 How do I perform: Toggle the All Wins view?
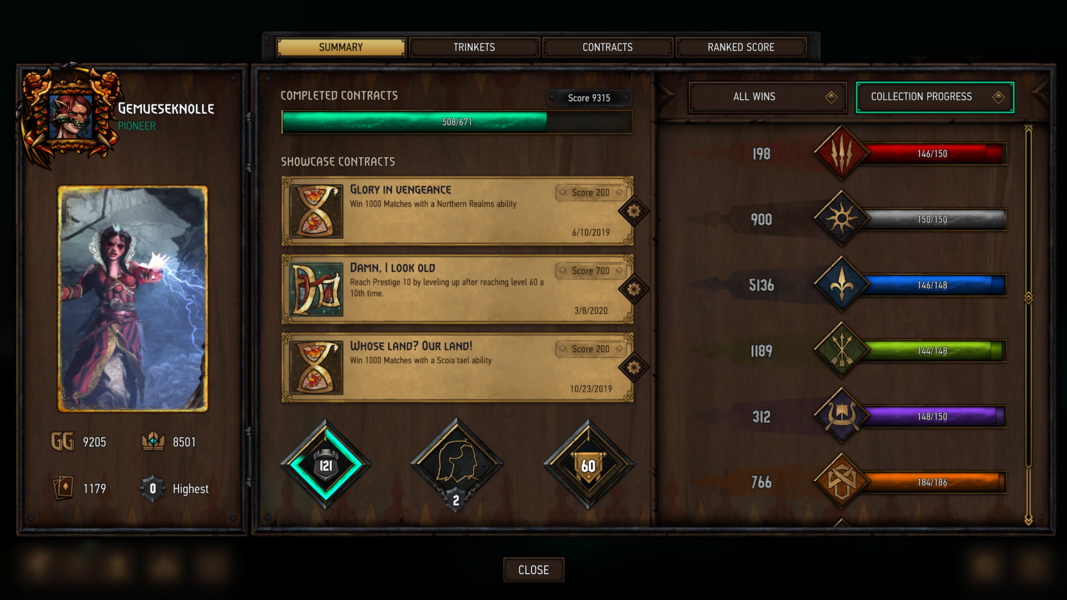767,97
